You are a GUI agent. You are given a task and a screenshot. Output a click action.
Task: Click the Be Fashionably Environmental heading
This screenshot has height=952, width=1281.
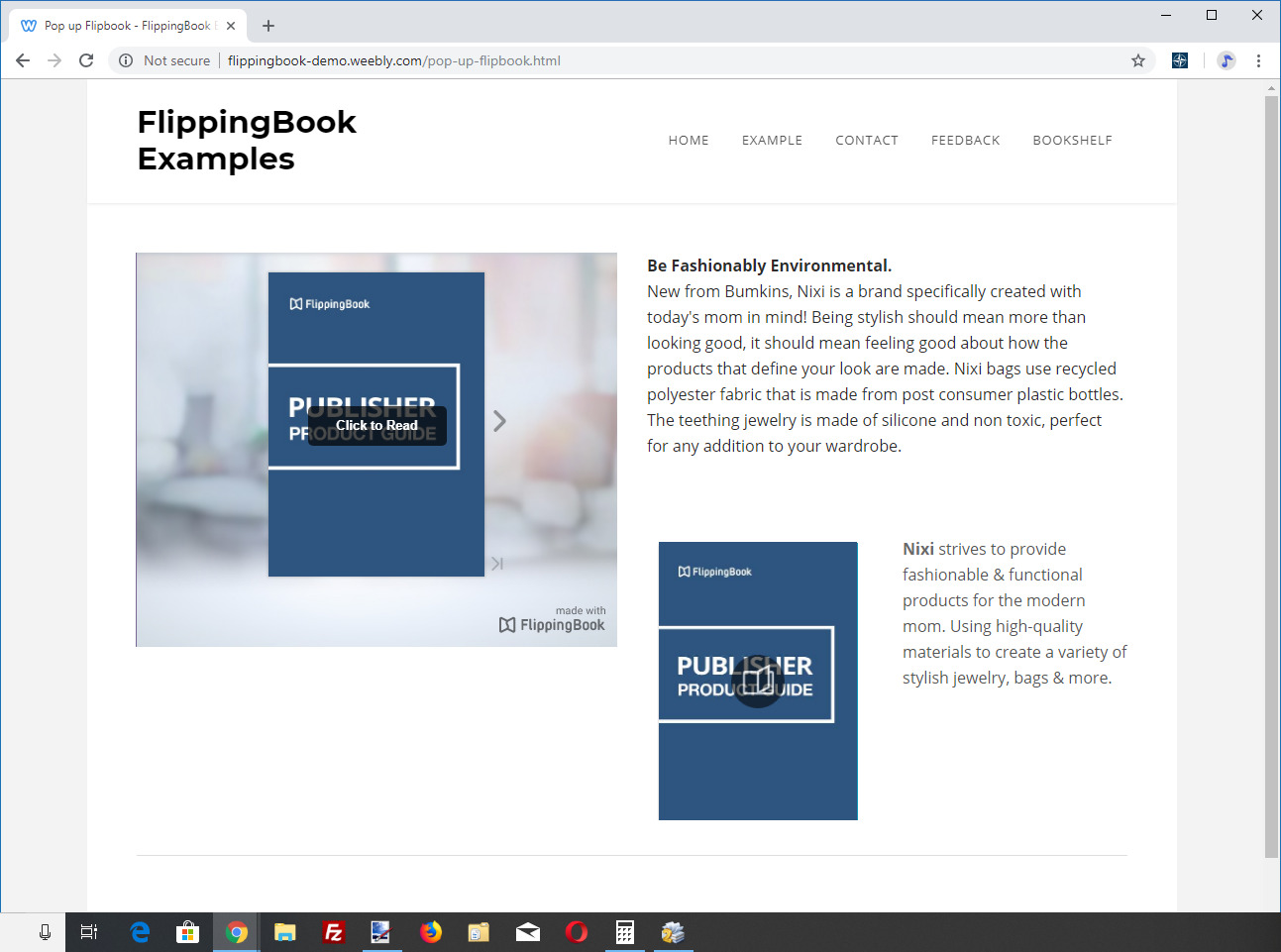(770, 265)
